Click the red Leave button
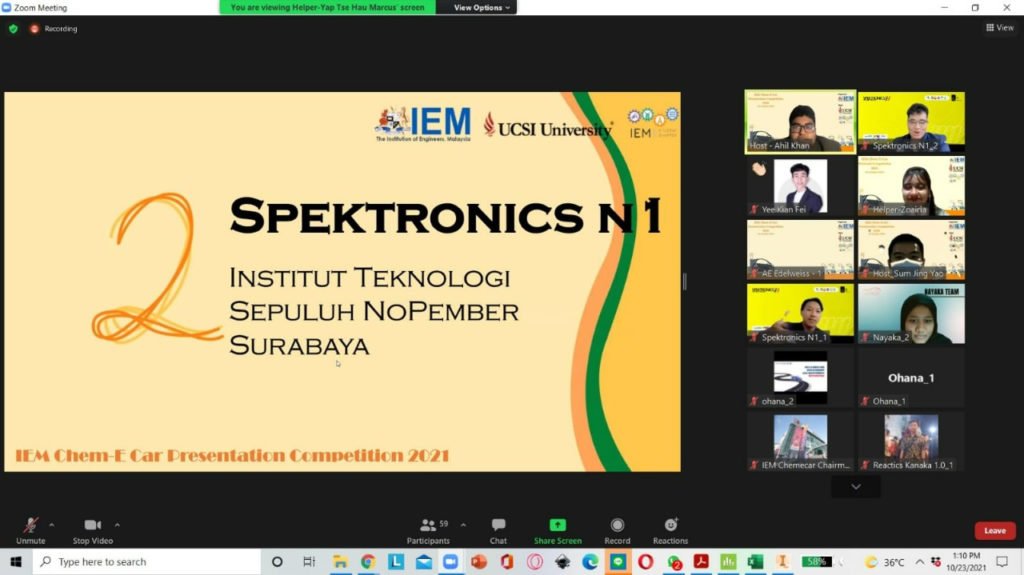Viewport: 1024px width, 575px height. (995, 531)
